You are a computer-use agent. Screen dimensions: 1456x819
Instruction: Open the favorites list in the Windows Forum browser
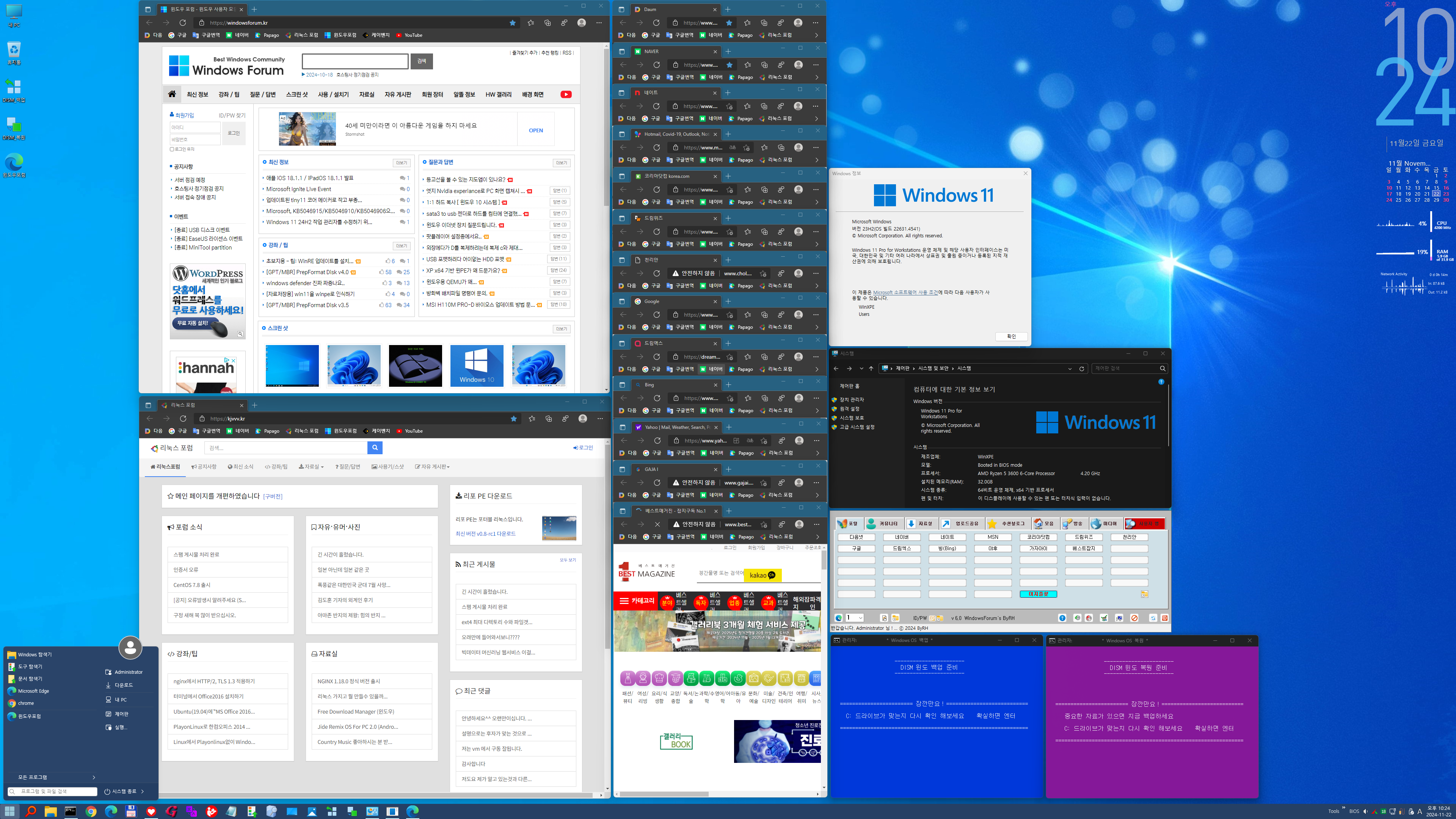point(530,23)
